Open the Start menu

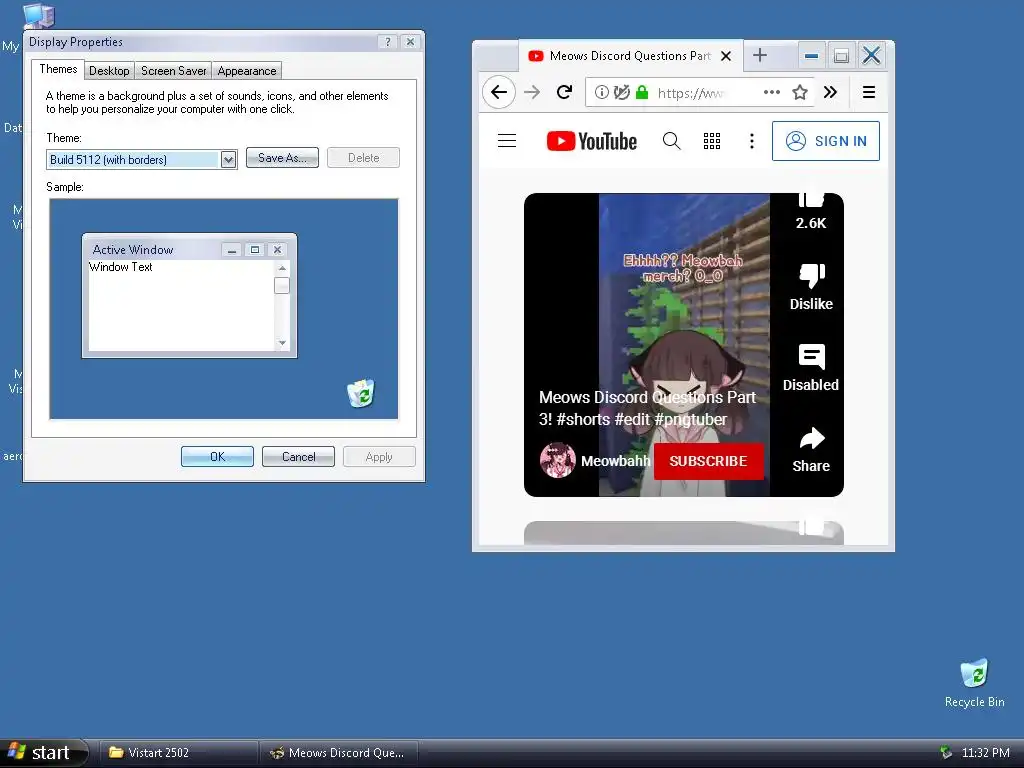pyautogui.click(x=44, y=752)
